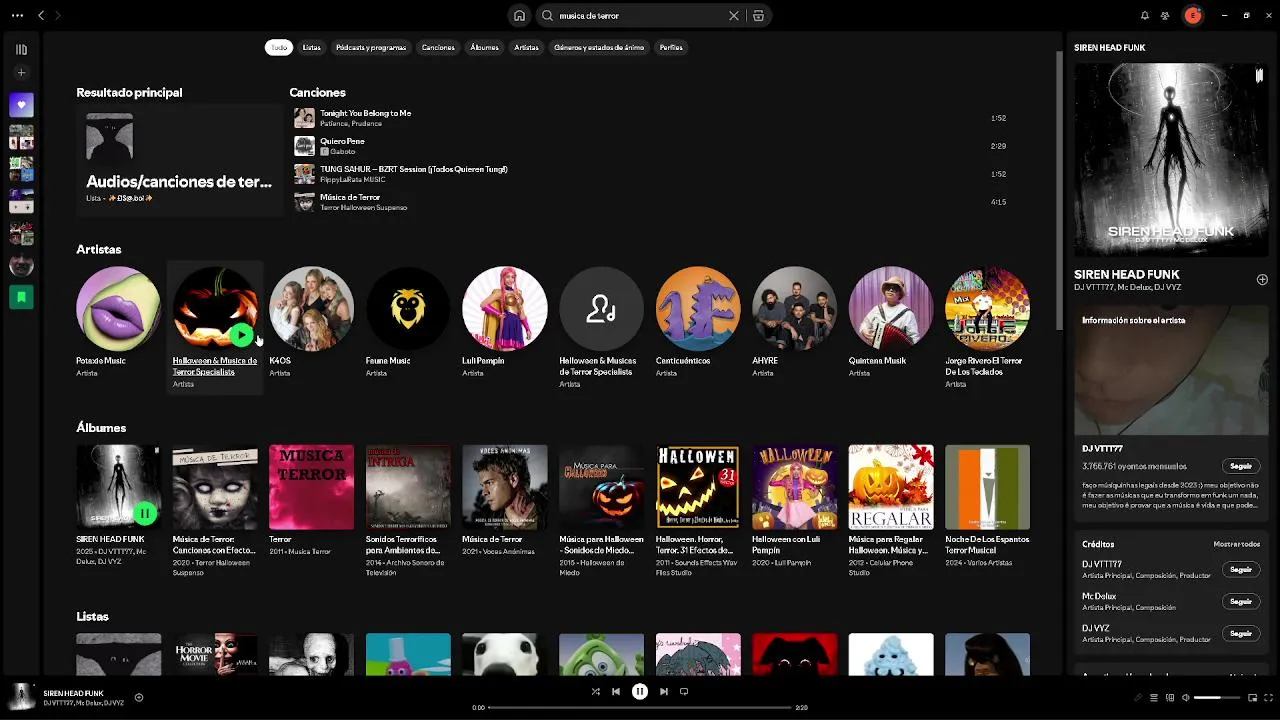Click the create playlist plus icon
The height and width of the screenshot is (720, 1280).
tap(21, 73)
